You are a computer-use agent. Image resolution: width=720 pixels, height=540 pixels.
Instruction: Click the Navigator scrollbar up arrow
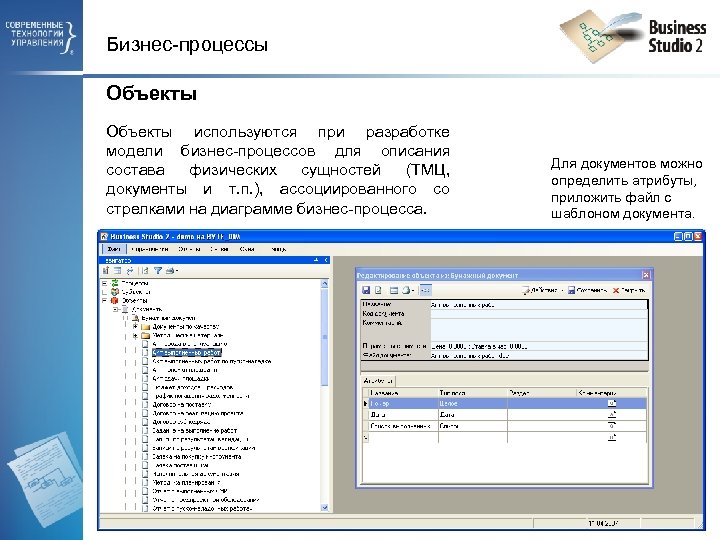(325, 283)
